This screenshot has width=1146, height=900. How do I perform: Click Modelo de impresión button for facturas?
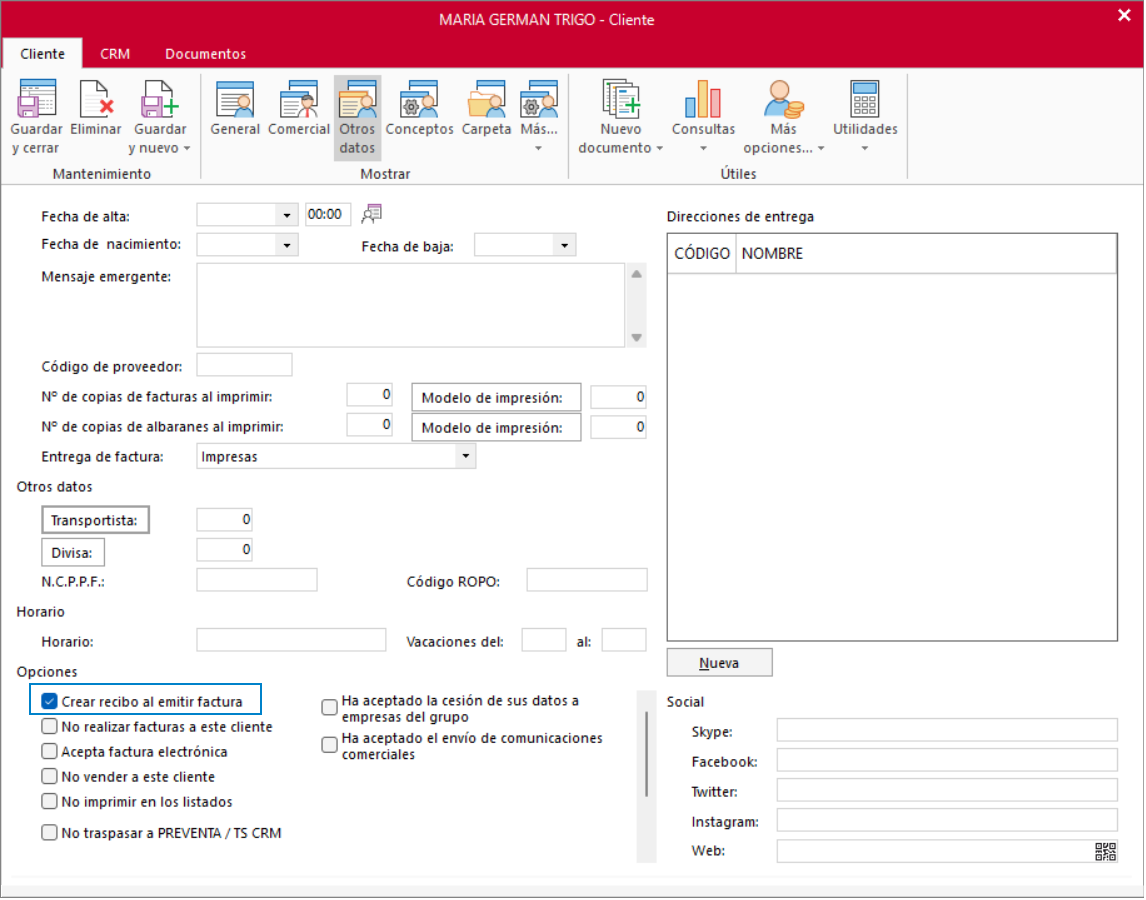pos(496,398)
